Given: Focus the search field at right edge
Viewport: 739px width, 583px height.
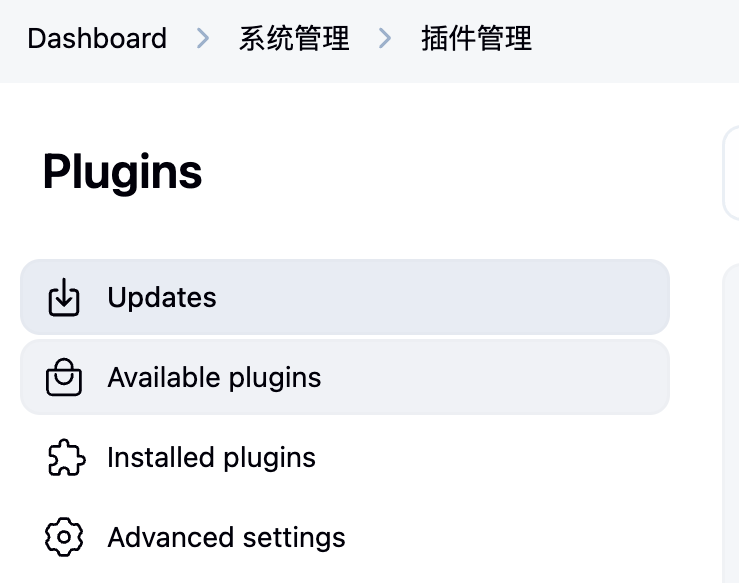Looking at the screenshot, I should click(731, 174).
